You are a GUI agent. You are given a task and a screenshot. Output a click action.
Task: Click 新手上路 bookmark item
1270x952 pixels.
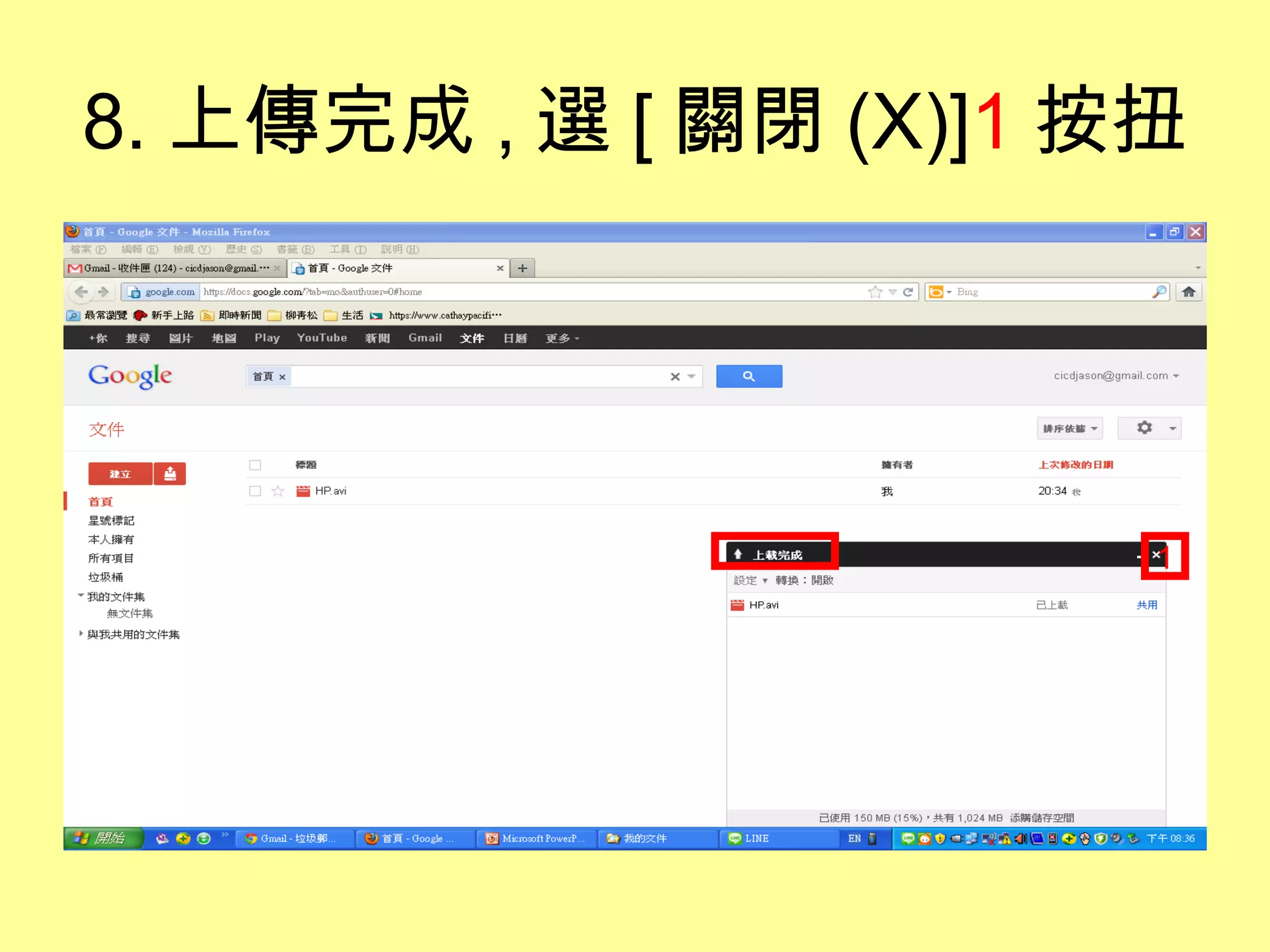(x=164, y=315)
